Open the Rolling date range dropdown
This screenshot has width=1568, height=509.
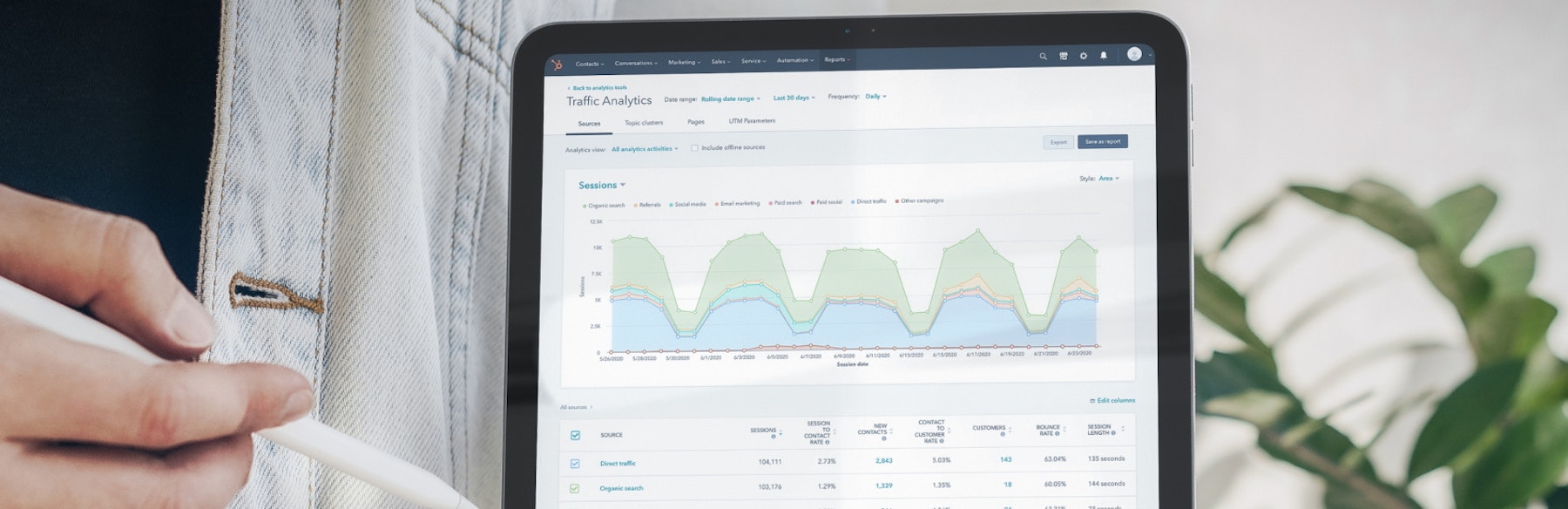731,98
